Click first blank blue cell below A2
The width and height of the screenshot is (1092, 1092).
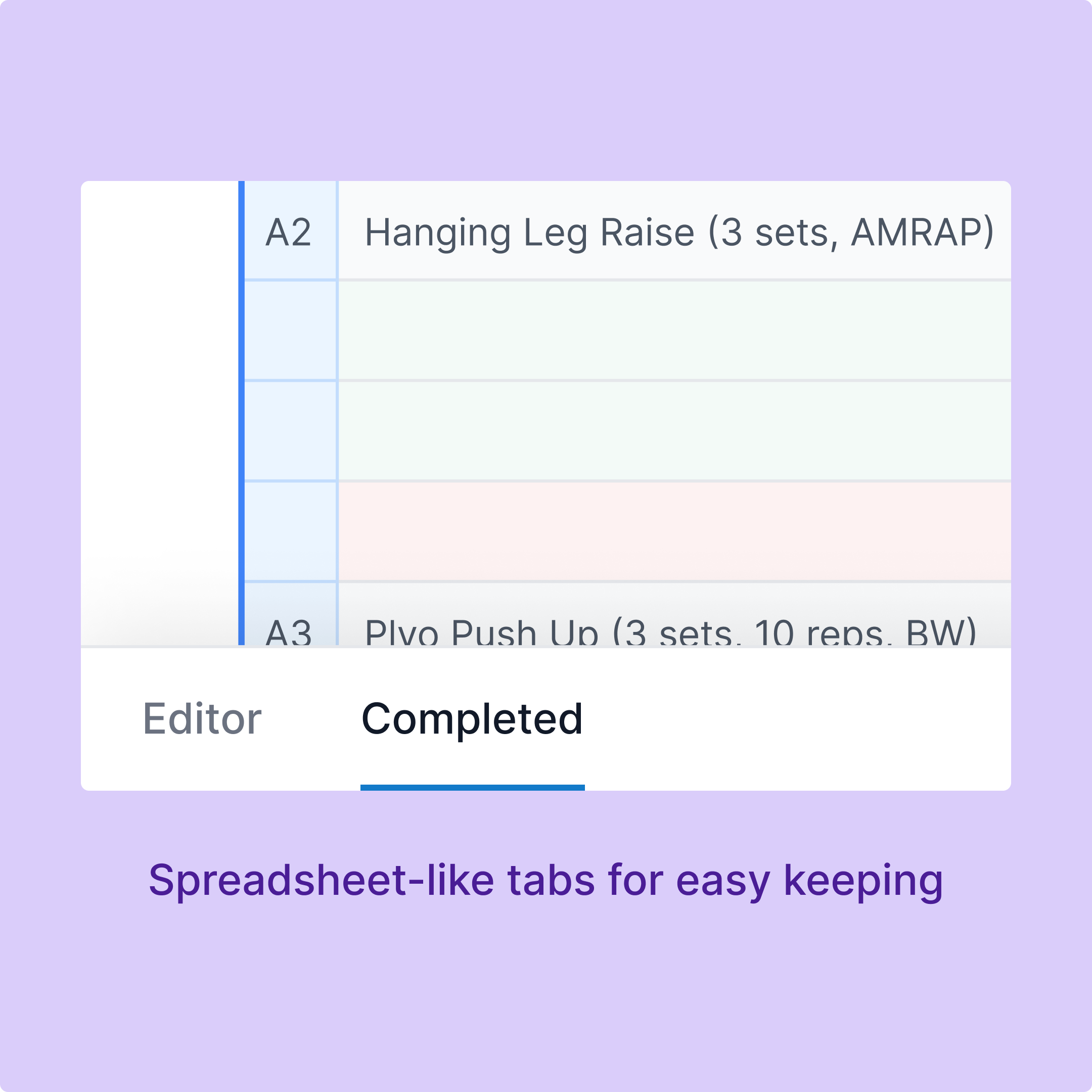[290, 331]
